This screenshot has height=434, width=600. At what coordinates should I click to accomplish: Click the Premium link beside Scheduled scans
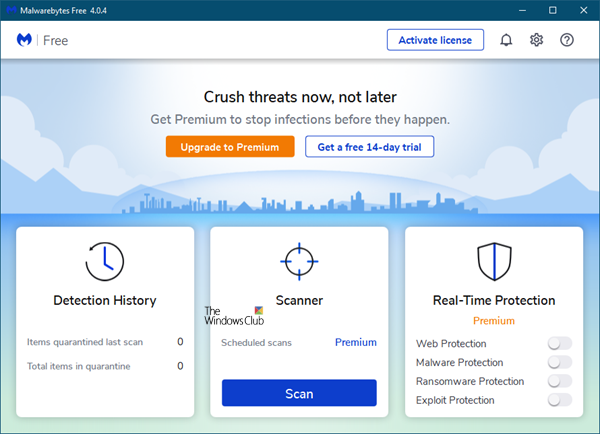click(355, 342)
